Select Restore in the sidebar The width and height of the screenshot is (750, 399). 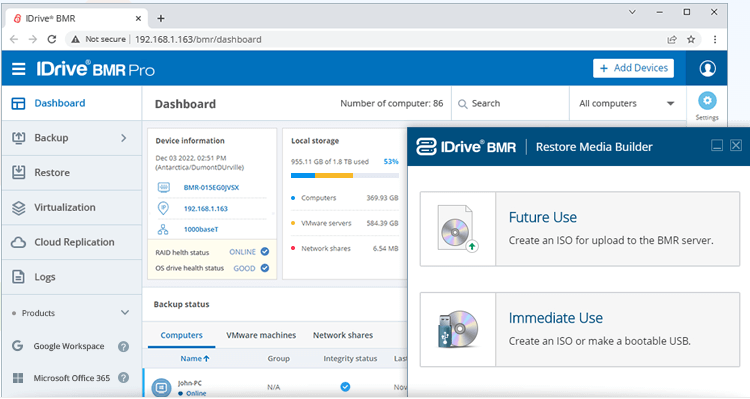click(72, 172)
